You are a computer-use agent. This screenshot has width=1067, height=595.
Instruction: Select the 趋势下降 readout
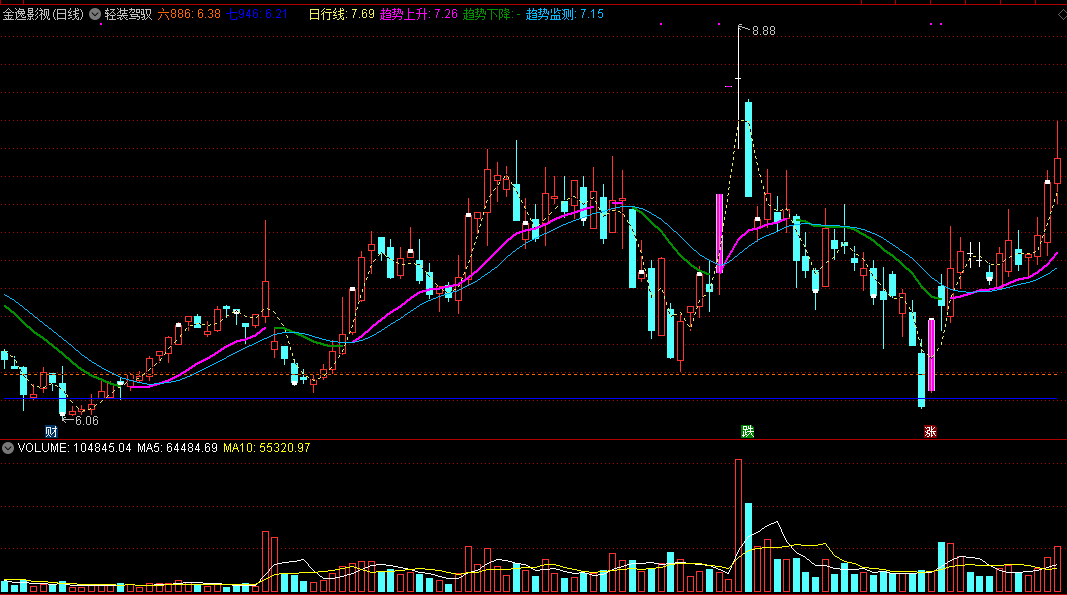pos(491,14)
